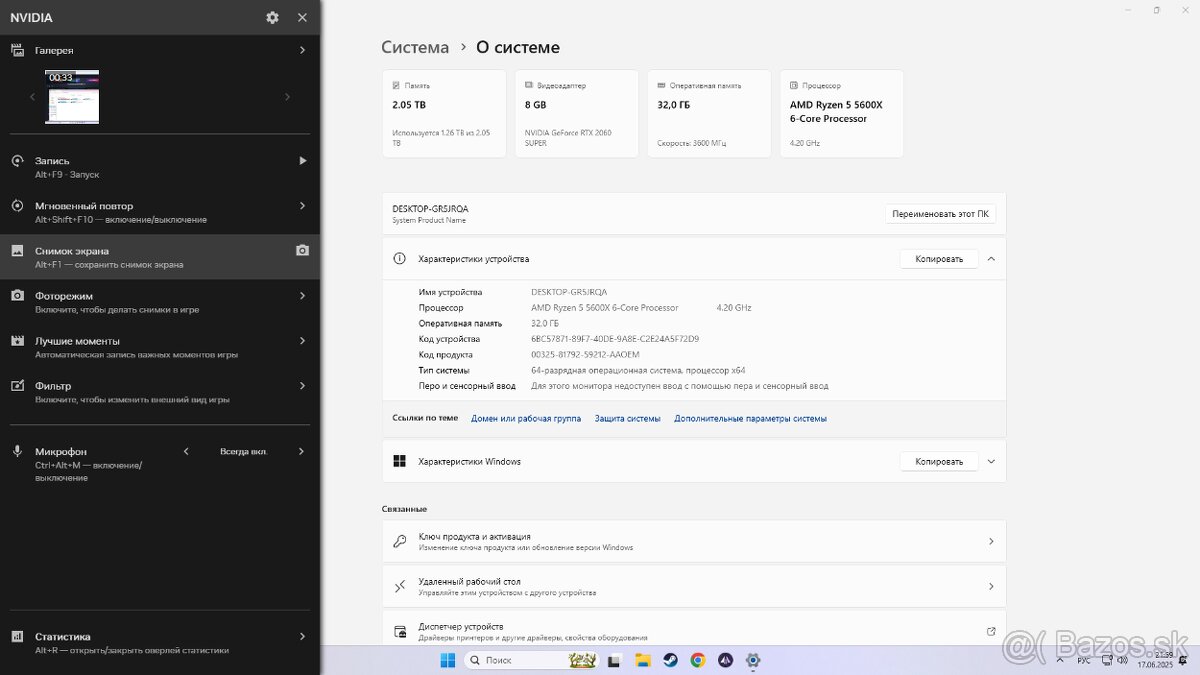Open Статистика overlay entry
The width and height of the screenshot is (1200, 675).
click(160, 642)
